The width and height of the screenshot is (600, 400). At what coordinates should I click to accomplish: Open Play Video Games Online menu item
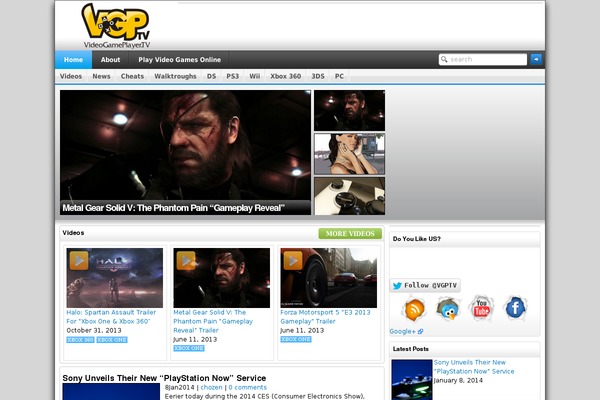pos(179,60)
